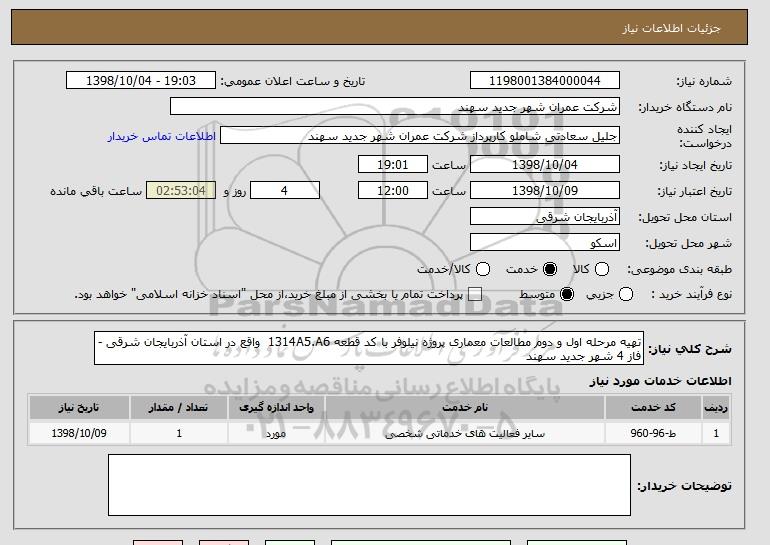770x545 pixels.
Task: Click the creation date field 1398/10/04
Action: (x=545, y=164)
